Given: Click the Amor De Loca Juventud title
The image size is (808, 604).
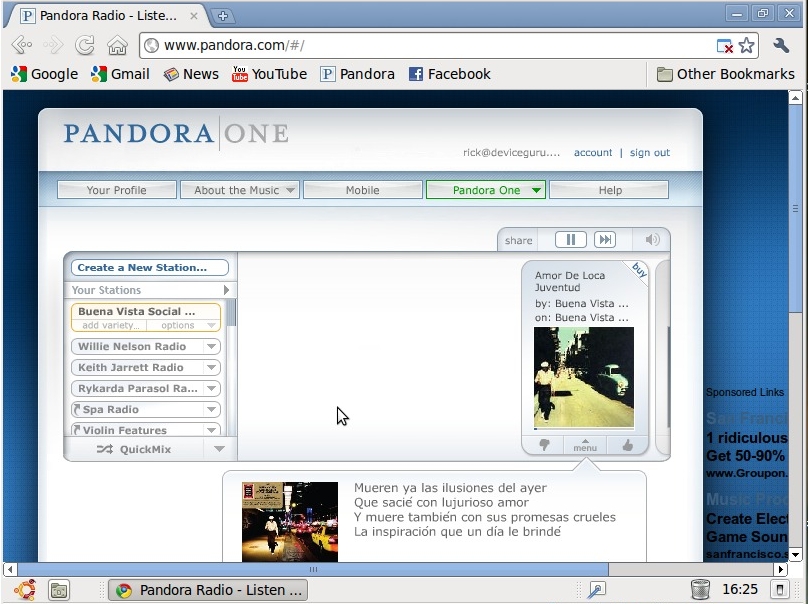Looking at the screenshot, I should pos(570,281).
